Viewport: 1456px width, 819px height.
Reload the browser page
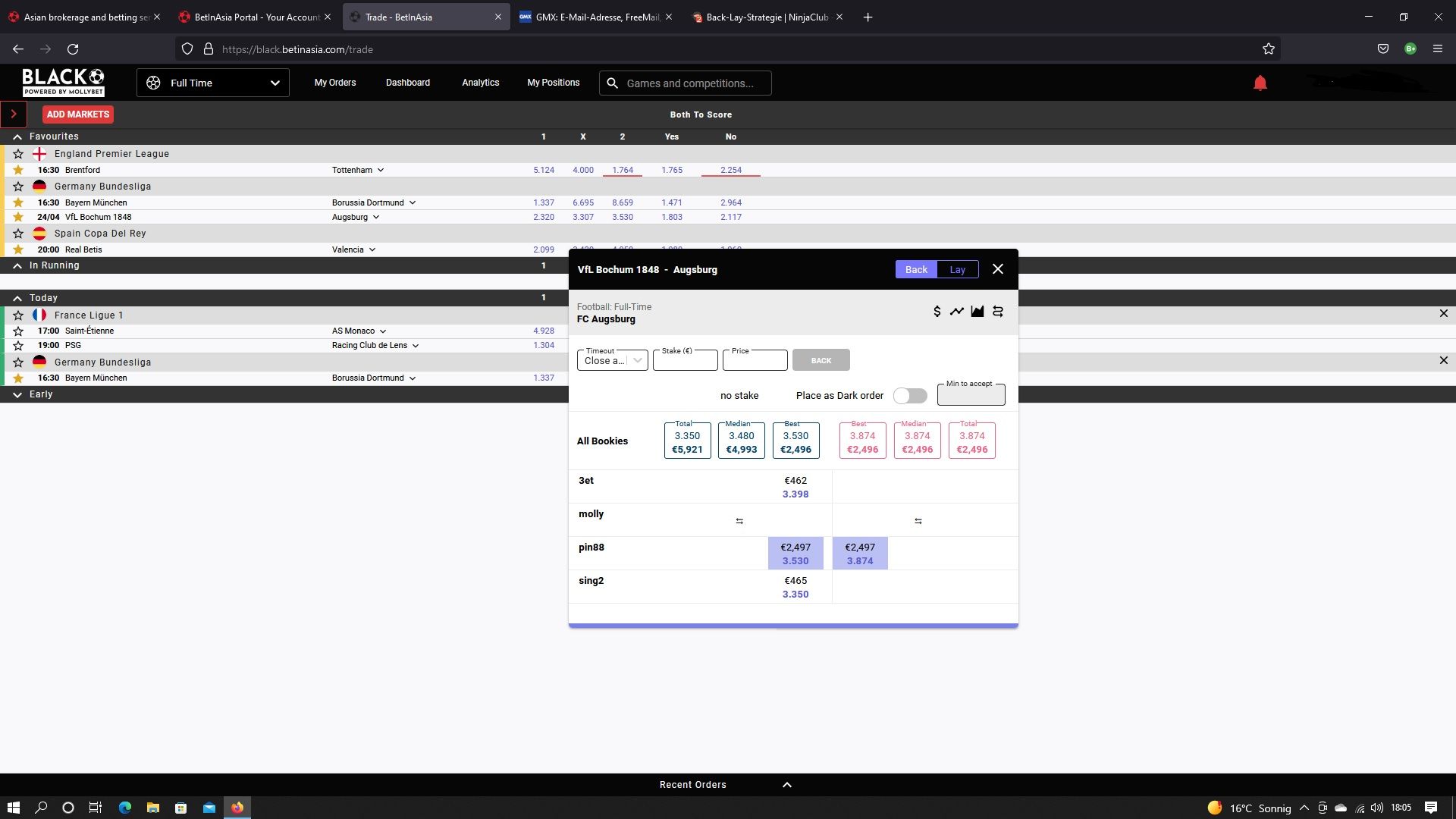click(x=73, y=49)
